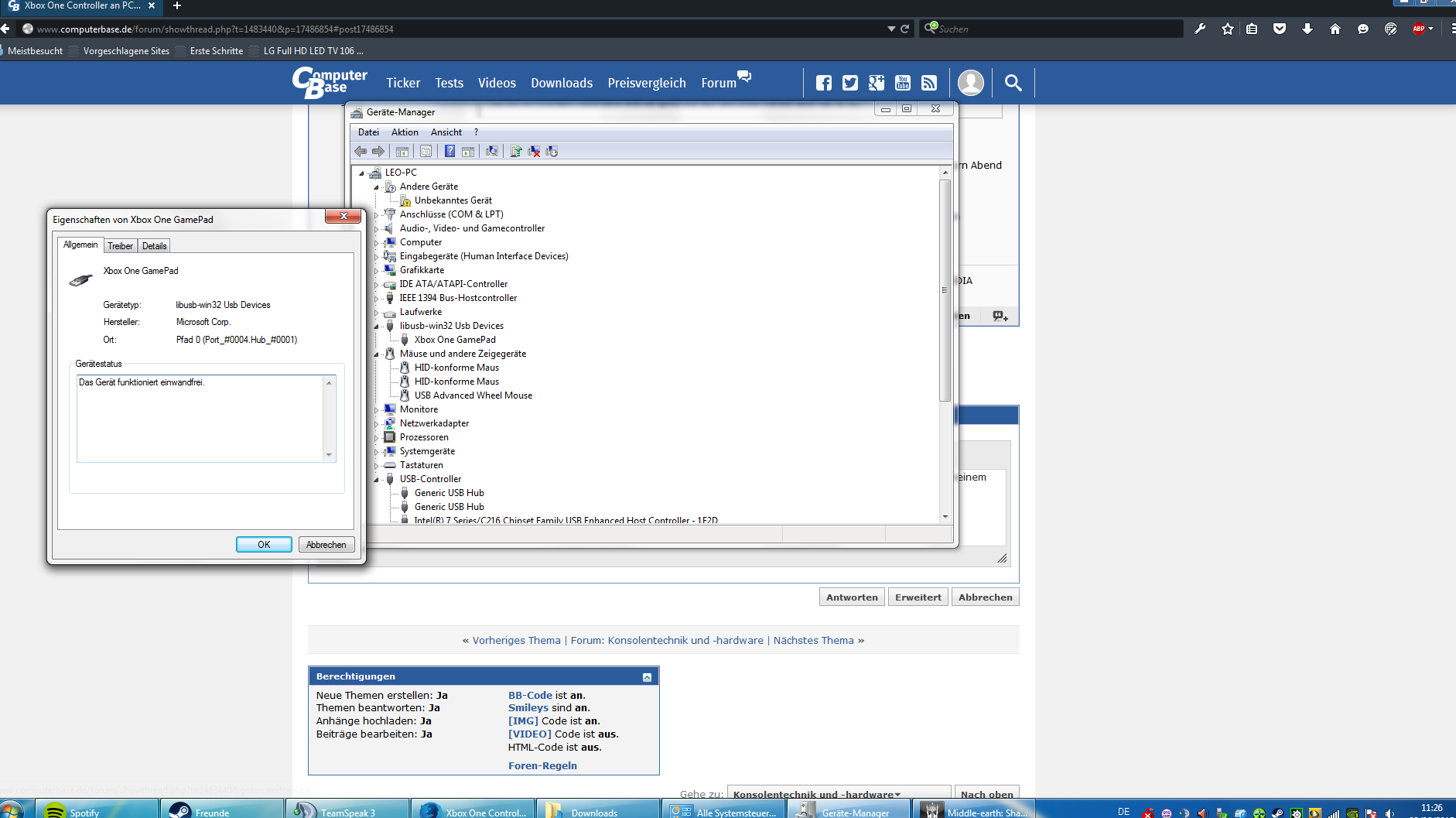Screen dimensions: 1456x818
Task: Click the Antworten button
Action: pyautogui.click(x=852, y=597)
